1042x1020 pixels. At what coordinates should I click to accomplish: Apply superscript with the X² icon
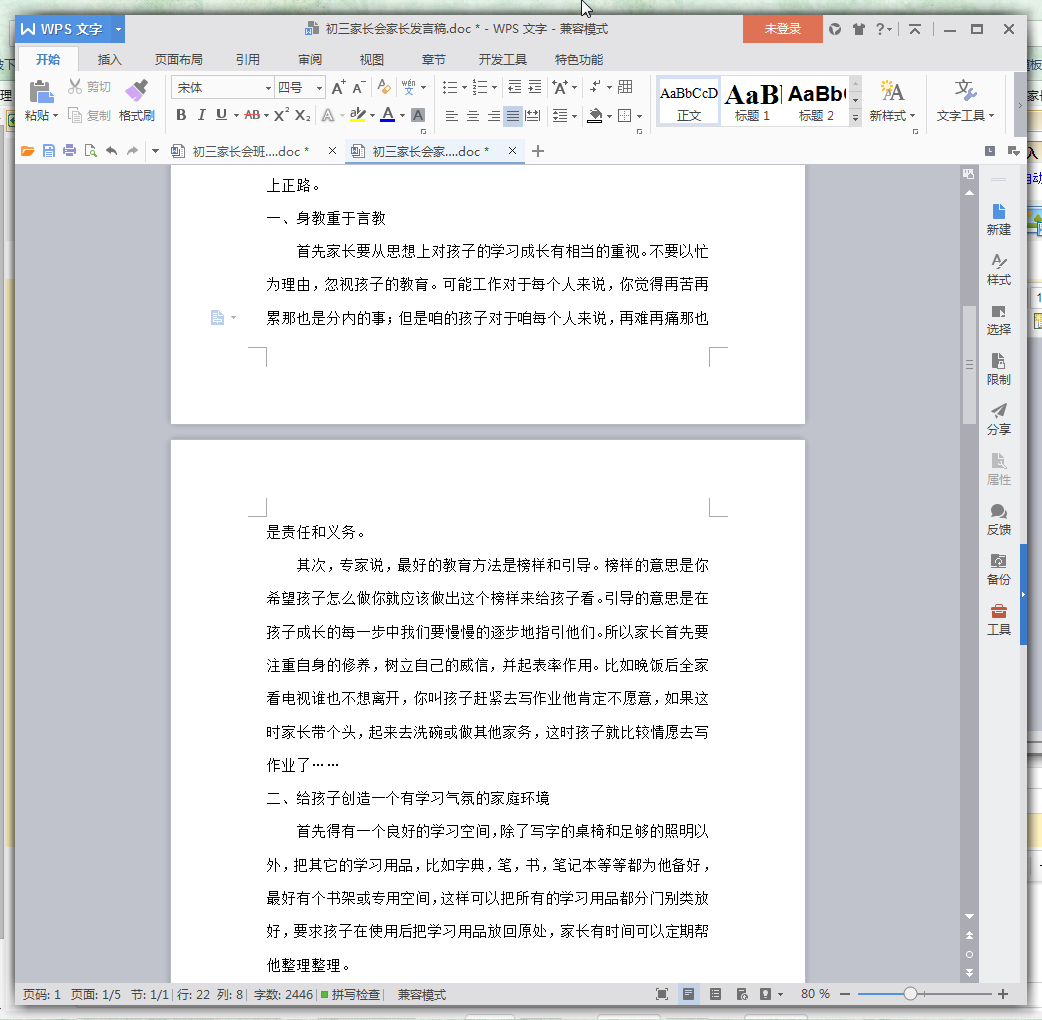[x=281, y=115]
